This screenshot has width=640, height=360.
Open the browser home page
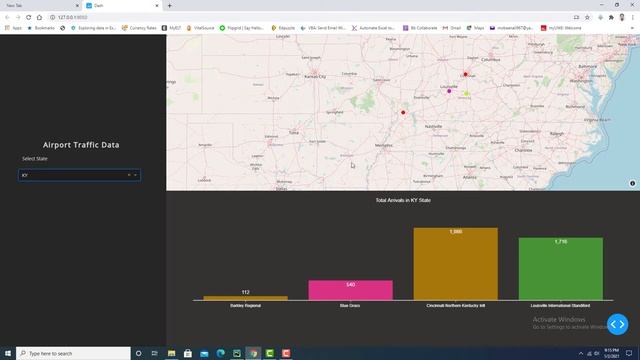(39, 18)
